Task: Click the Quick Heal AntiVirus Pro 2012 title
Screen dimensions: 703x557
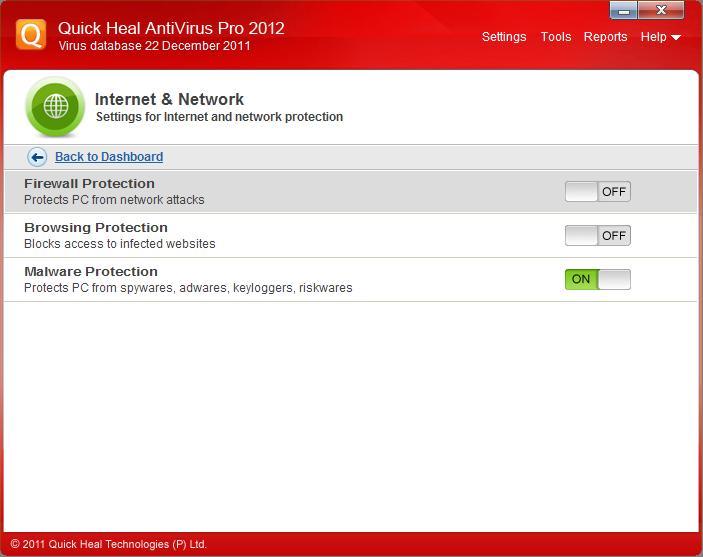Action: [x=171, y=28]
